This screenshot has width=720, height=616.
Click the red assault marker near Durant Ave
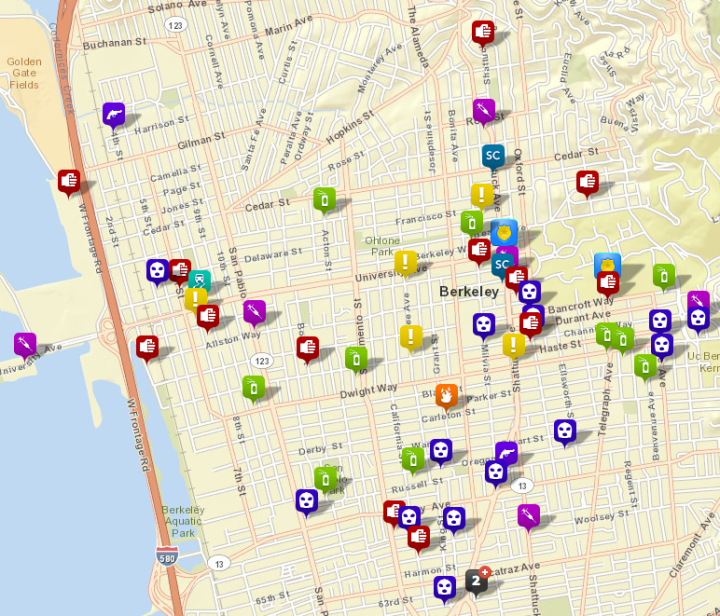coord(531,324)
